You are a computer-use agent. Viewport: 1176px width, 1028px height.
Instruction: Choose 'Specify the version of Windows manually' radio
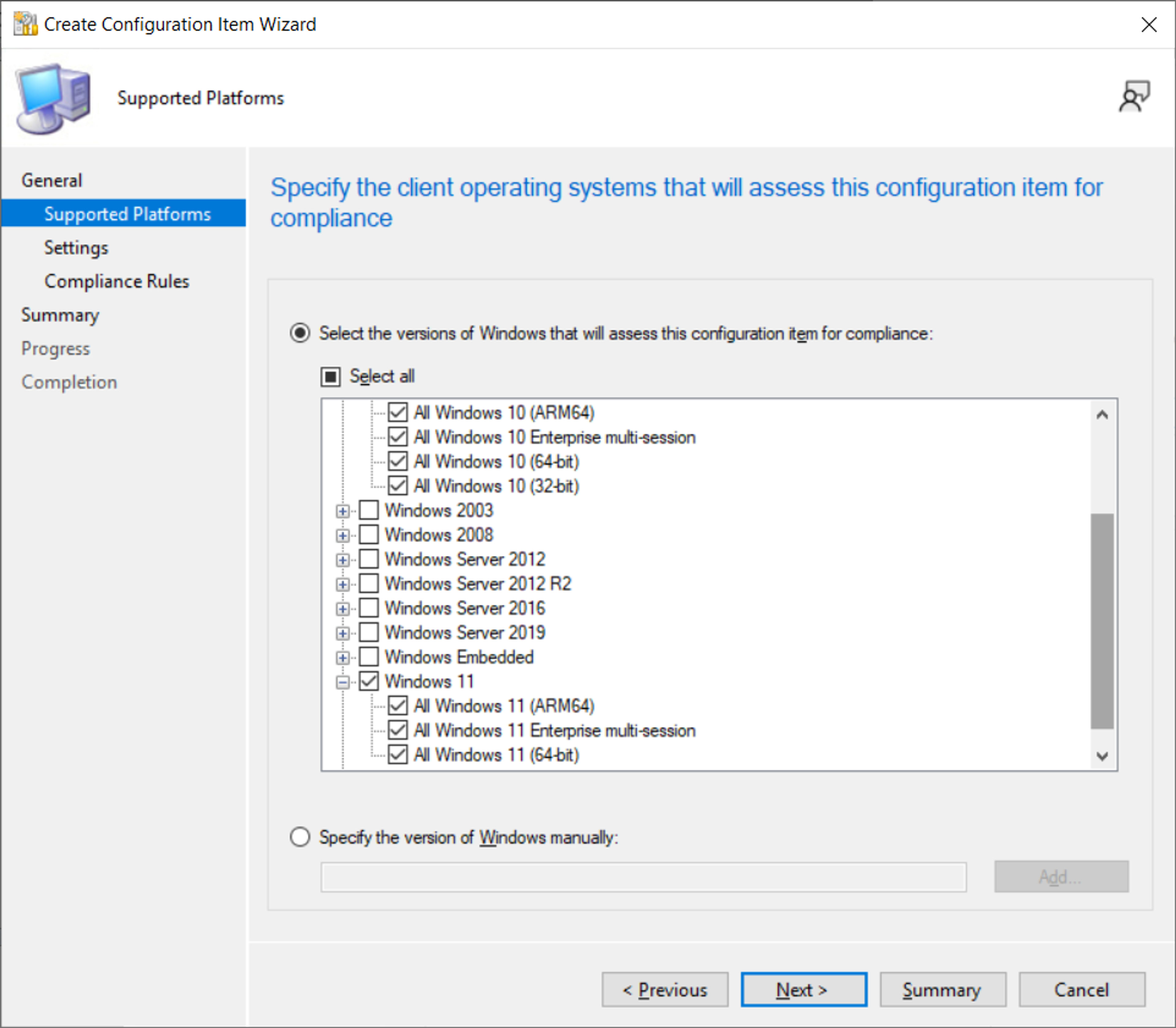pyautogui.click(x=300, y=837)
